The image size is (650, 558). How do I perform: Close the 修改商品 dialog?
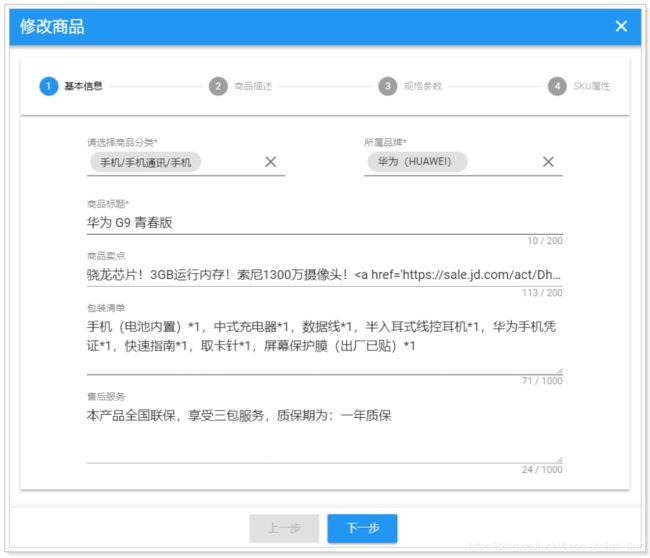click(621, 26)
